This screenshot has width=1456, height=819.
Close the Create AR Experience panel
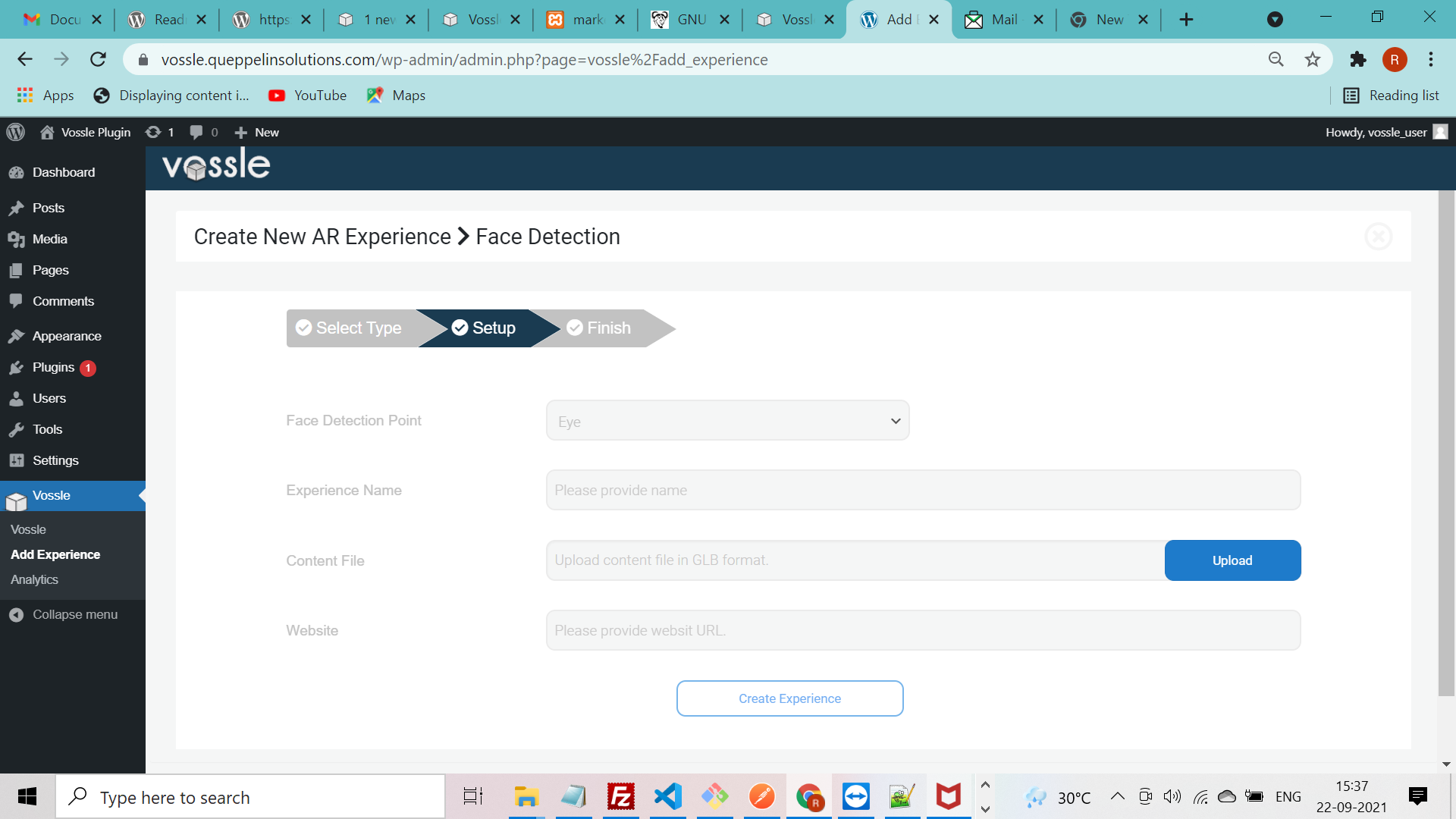(1378, 237)
